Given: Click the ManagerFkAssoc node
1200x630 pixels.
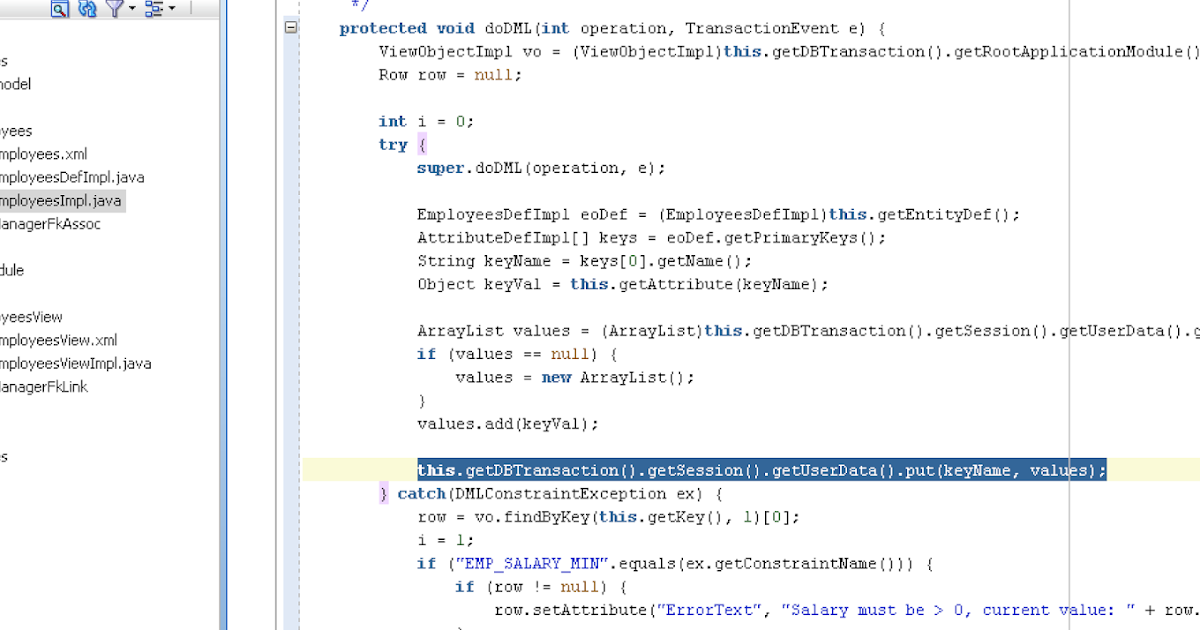Looking at the screenshot, I should [55, 224].
